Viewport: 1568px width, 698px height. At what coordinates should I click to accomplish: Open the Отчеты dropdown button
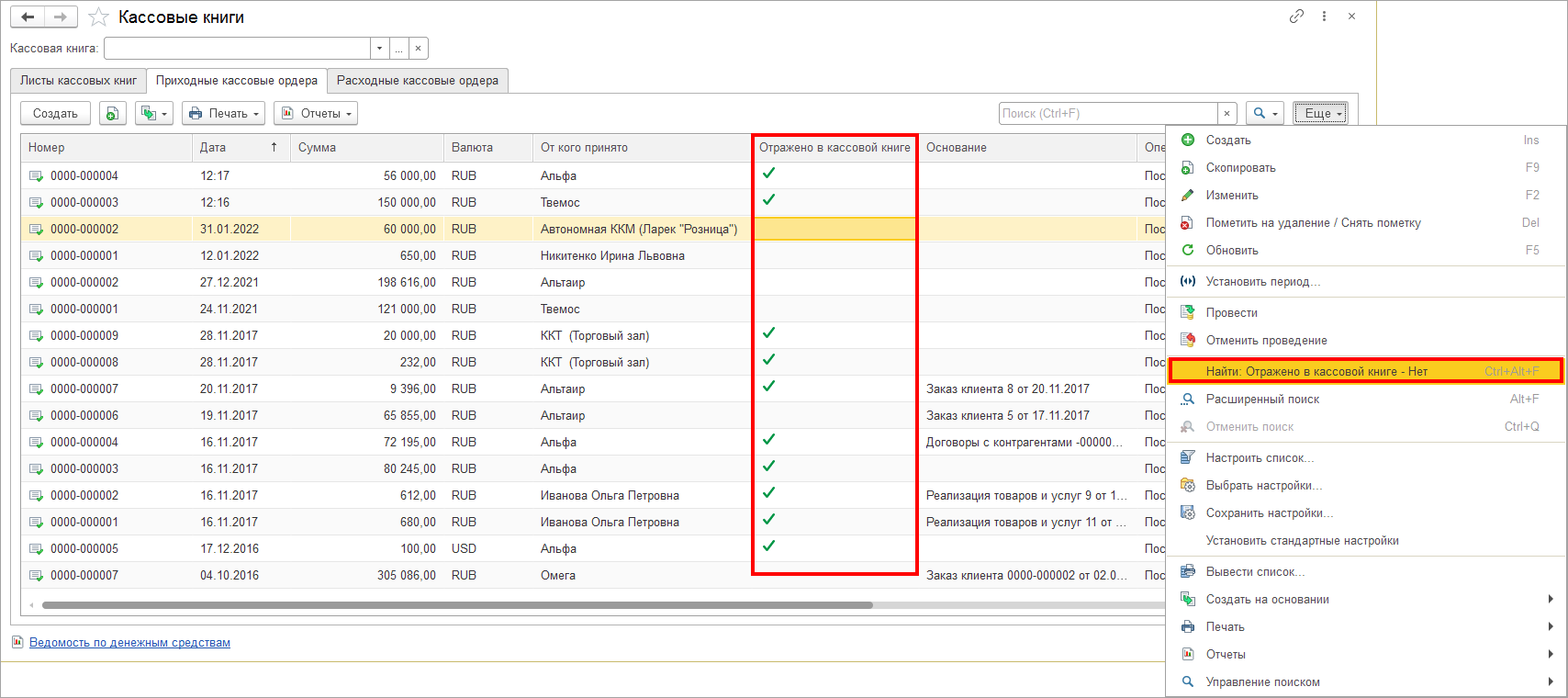[316, 113]
